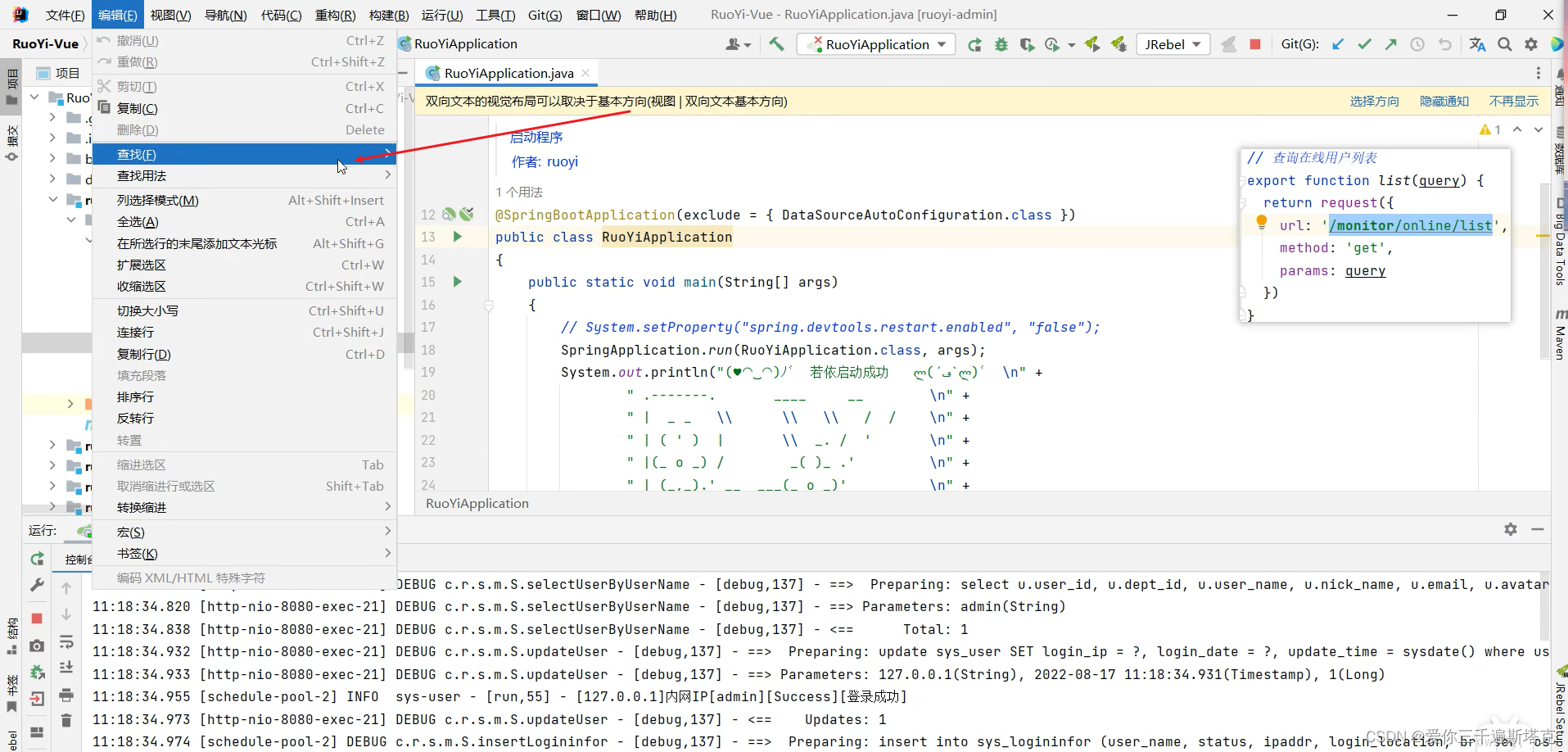Click the Build project hammer icon
The height and width of the screenshot is (752, 1568).
[776, 44]
